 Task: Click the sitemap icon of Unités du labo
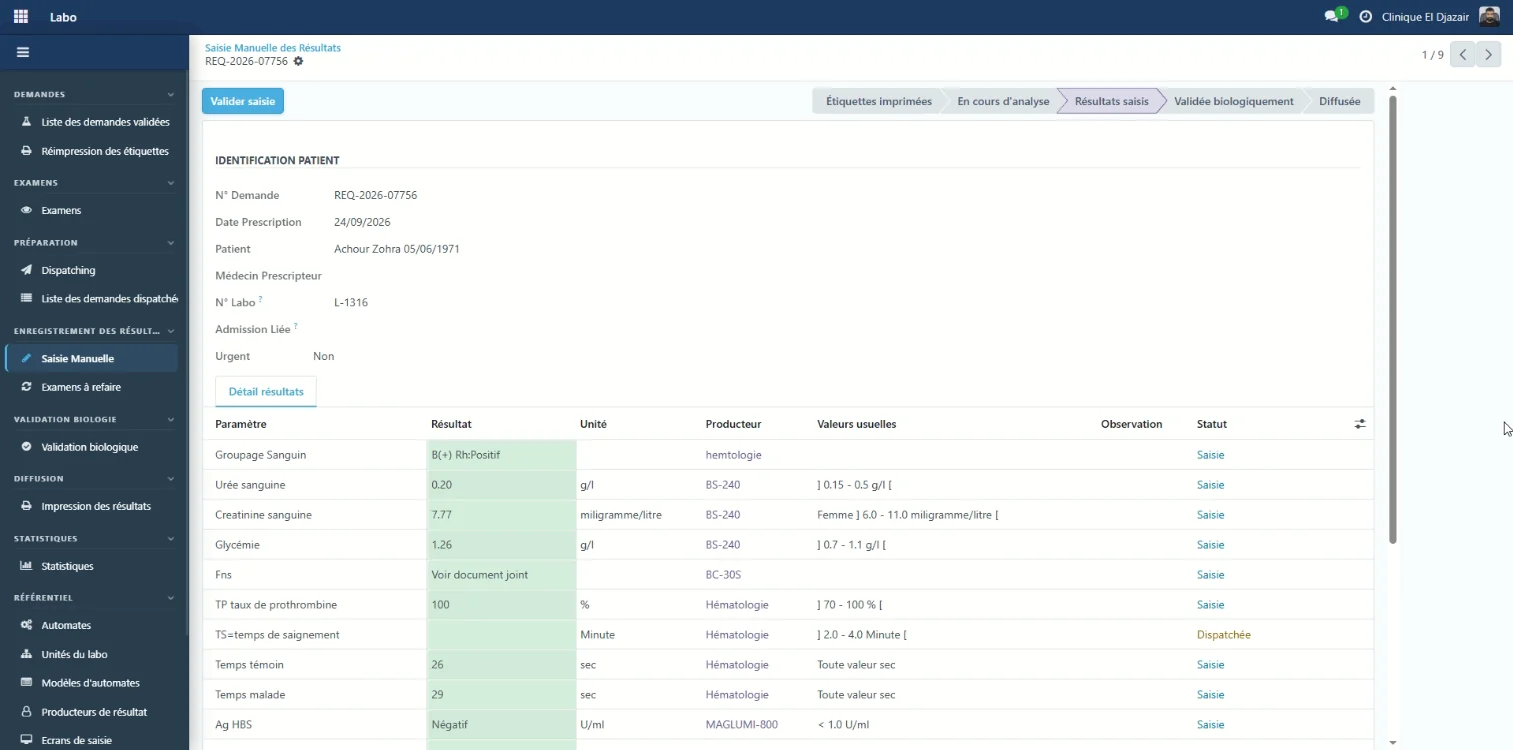click(26, 654)
